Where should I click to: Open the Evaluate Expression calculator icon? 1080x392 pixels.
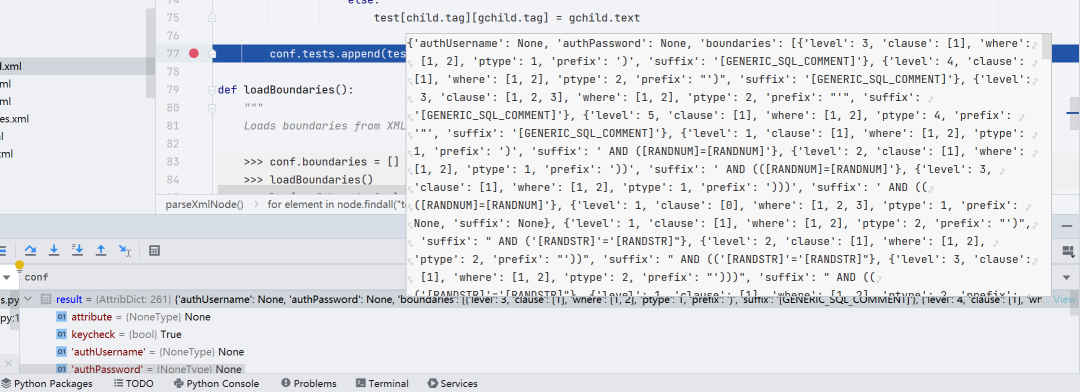[x=154, y=251]
